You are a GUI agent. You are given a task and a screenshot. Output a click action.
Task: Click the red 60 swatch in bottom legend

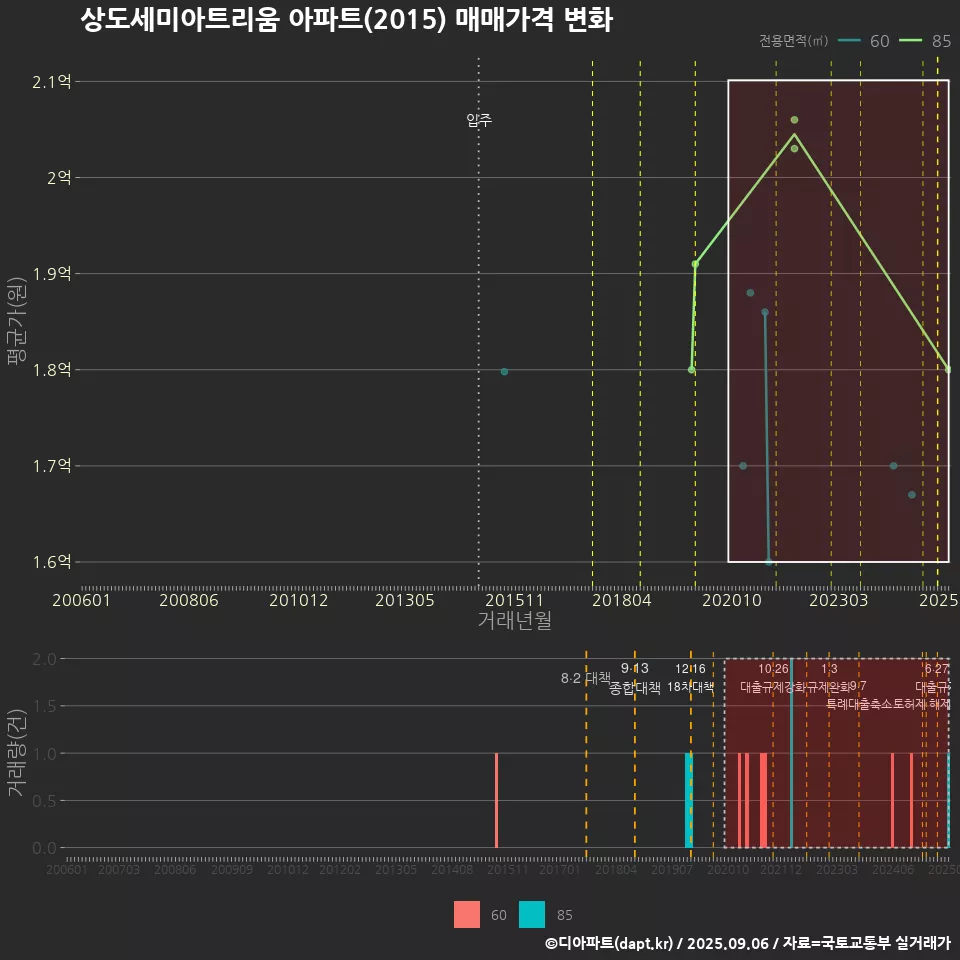pyautogui.click(x=467, y=915)
